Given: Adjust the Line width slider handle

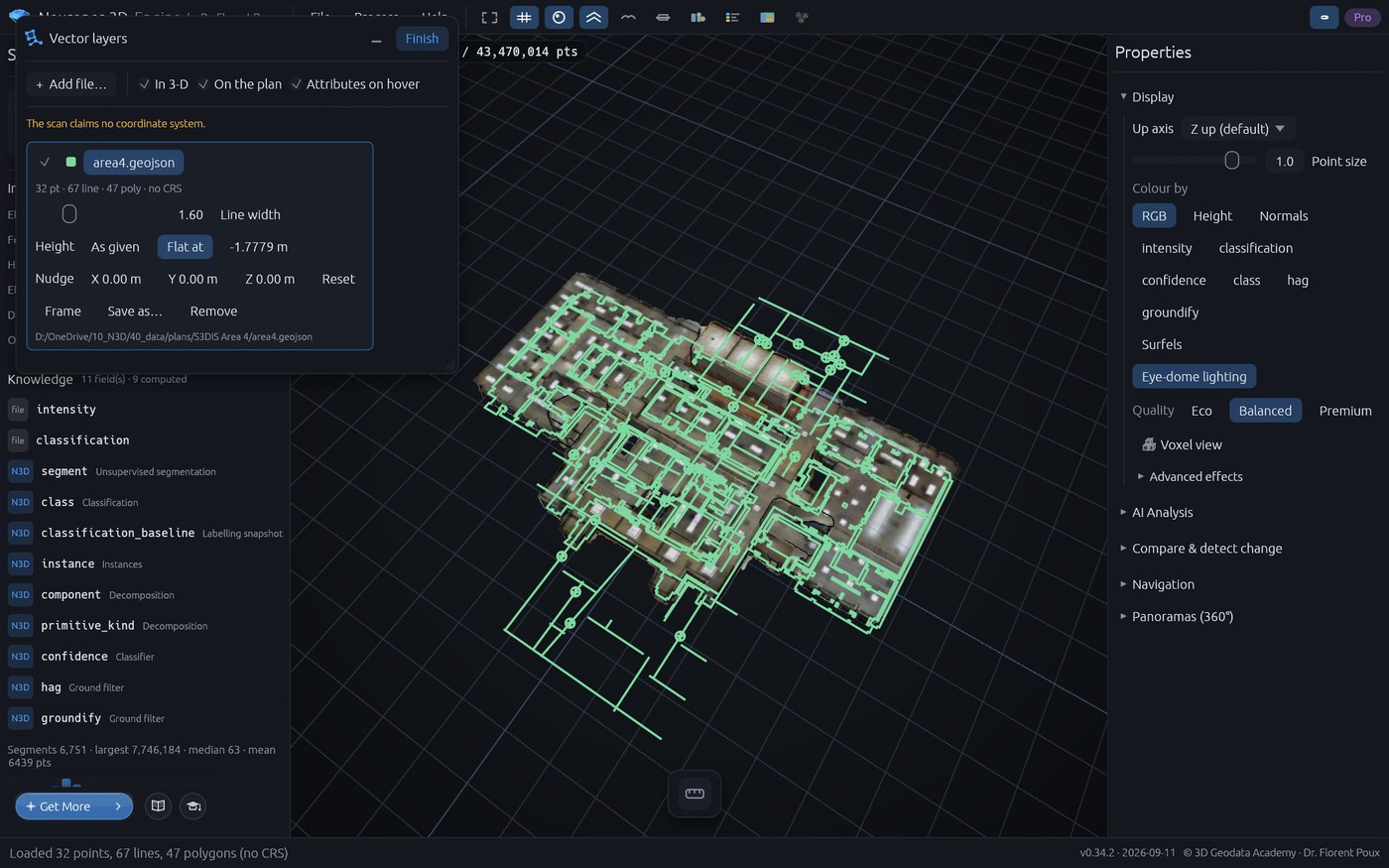Looking at the screenshot, I should click(x=69, y=214).
